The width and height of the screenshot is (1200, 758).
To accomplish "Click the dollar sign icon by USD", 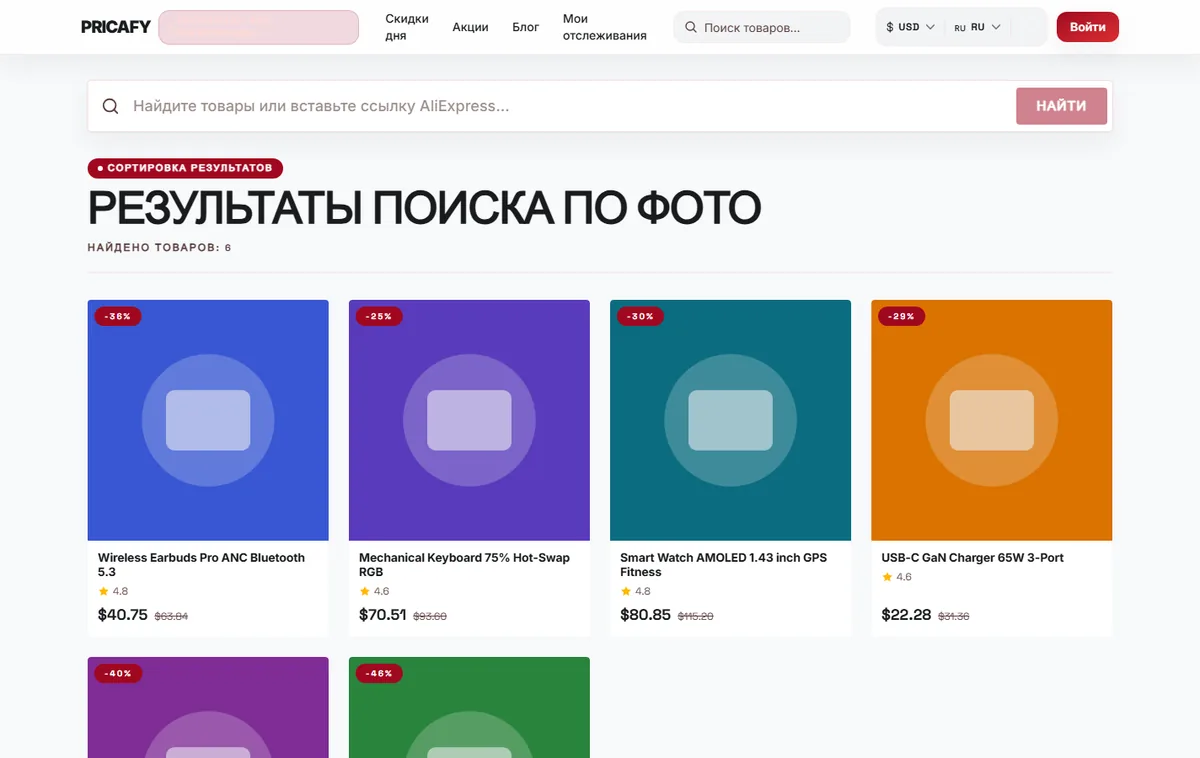I will [890, 27].
